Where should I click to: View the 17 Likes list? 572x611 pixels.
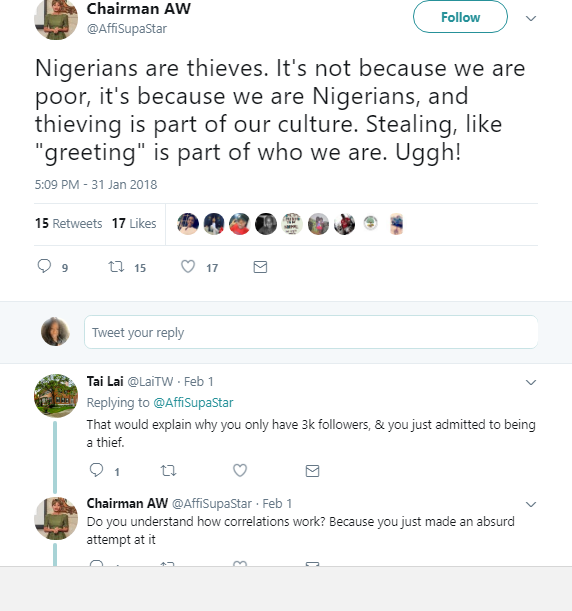coord(134,223)
